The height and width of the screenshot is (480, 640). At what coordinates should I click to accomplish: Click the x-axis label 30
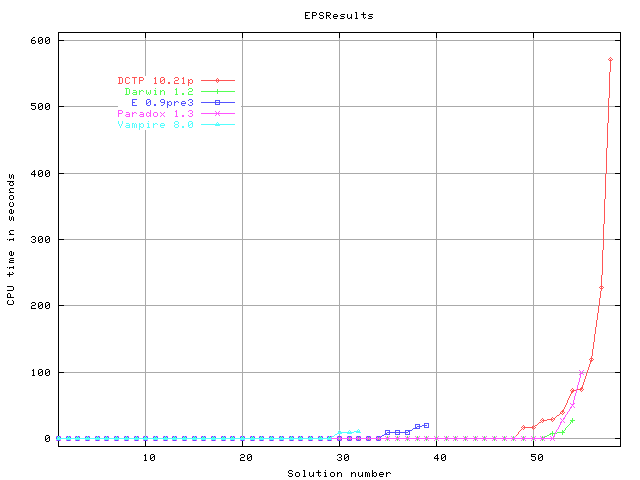coord(343,458)
